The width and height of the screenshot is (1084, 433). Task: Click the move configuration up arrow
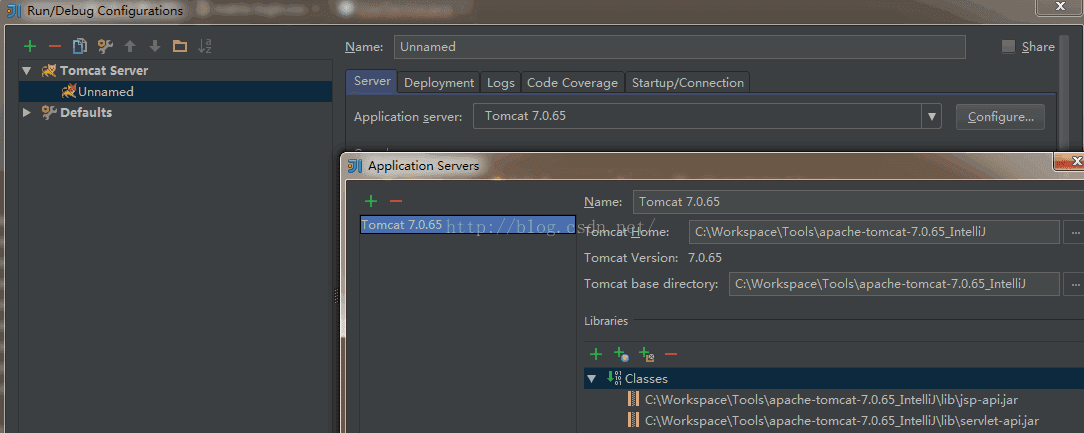coord(130,46)
